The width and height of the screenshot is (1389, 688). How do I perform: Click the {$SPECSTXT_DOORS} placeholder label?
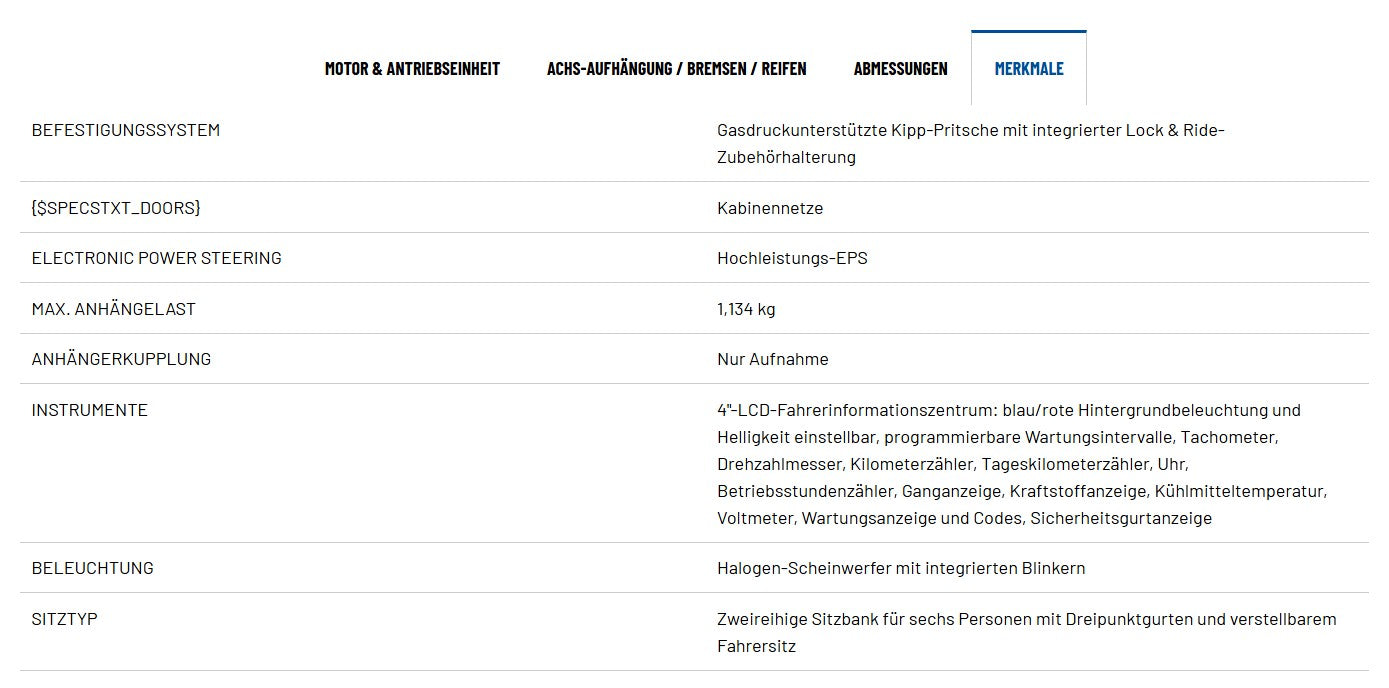tap(116, 208)
